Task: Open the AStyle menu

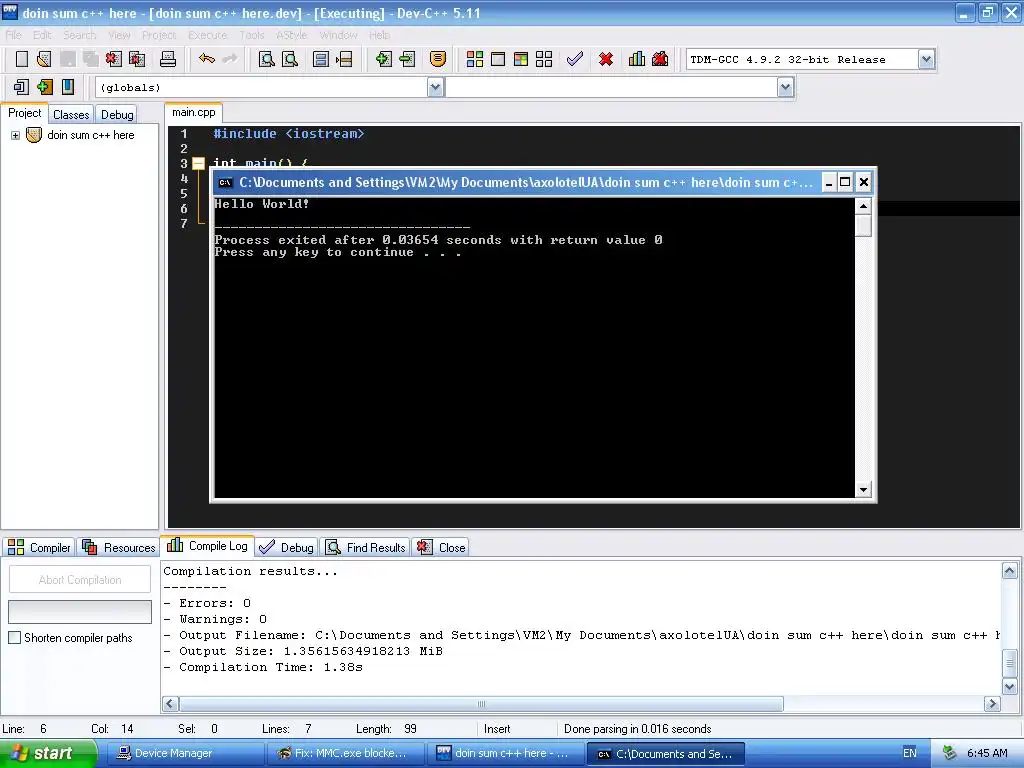Action: [x=291, y=35]
